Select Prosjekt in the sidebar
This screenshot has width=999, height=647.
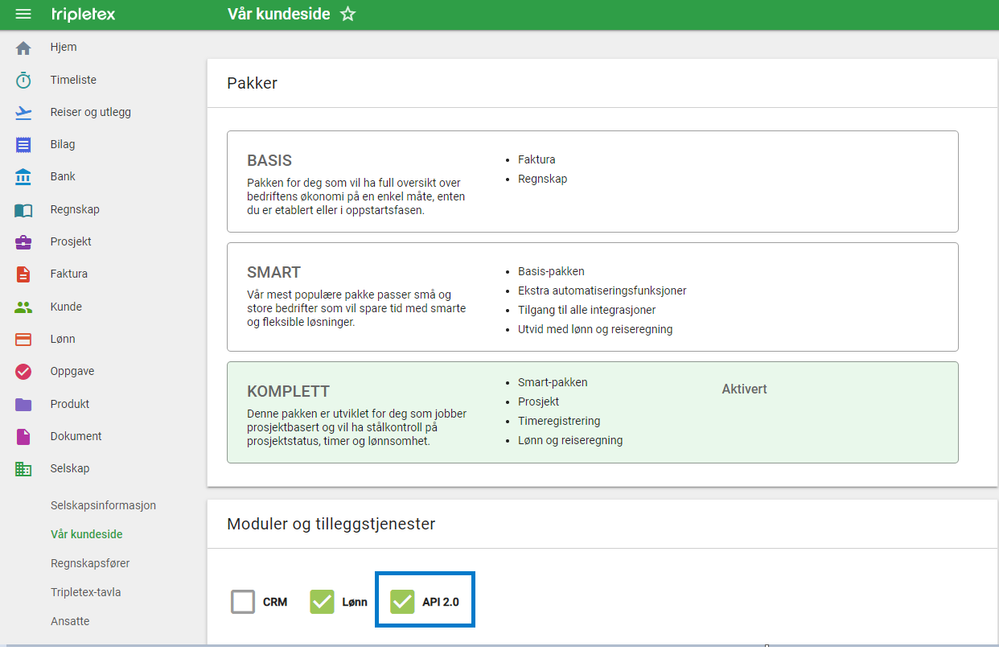71,241
